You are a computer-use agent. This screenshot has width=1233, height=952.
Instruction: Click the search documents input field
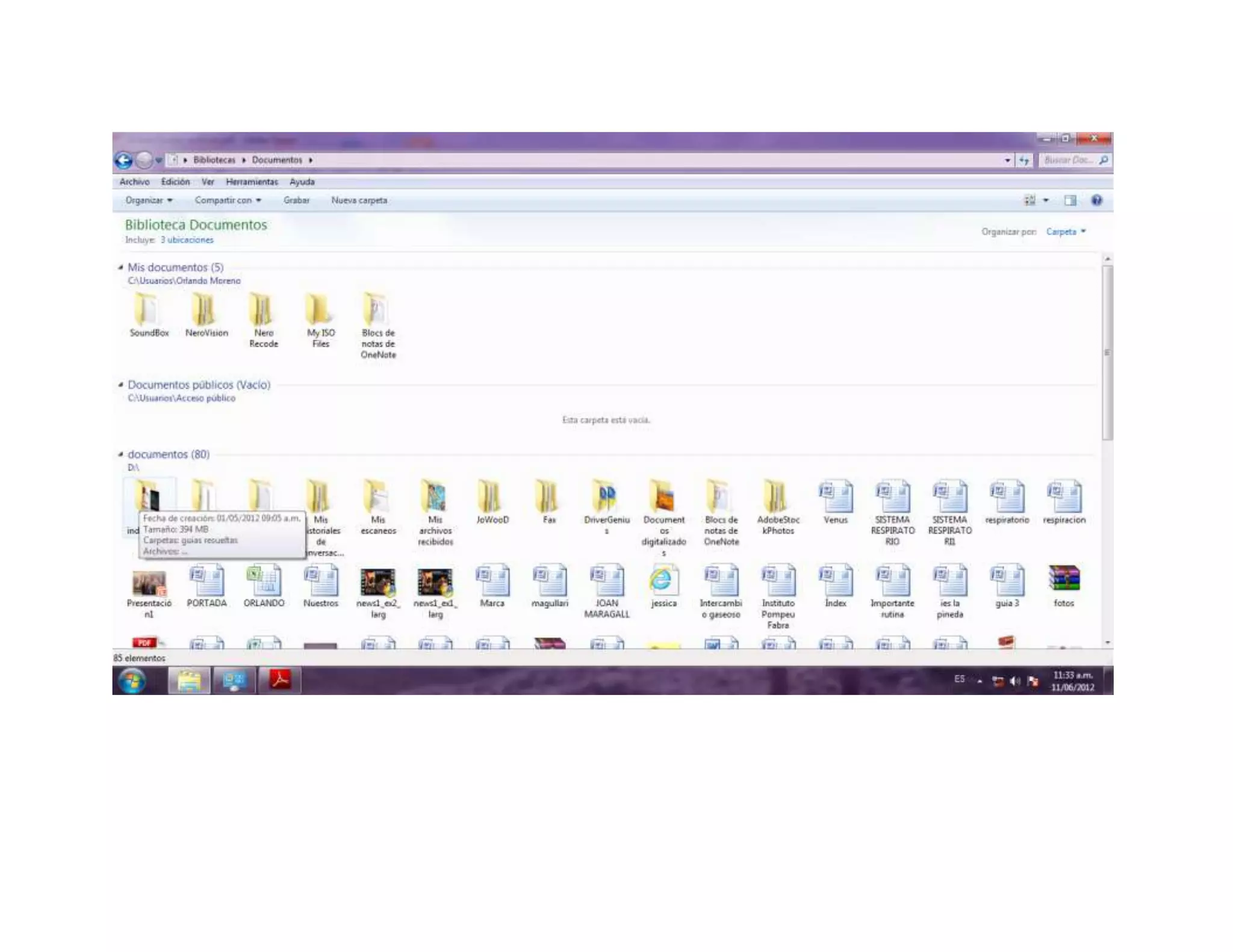click(x=1067, y=160)
